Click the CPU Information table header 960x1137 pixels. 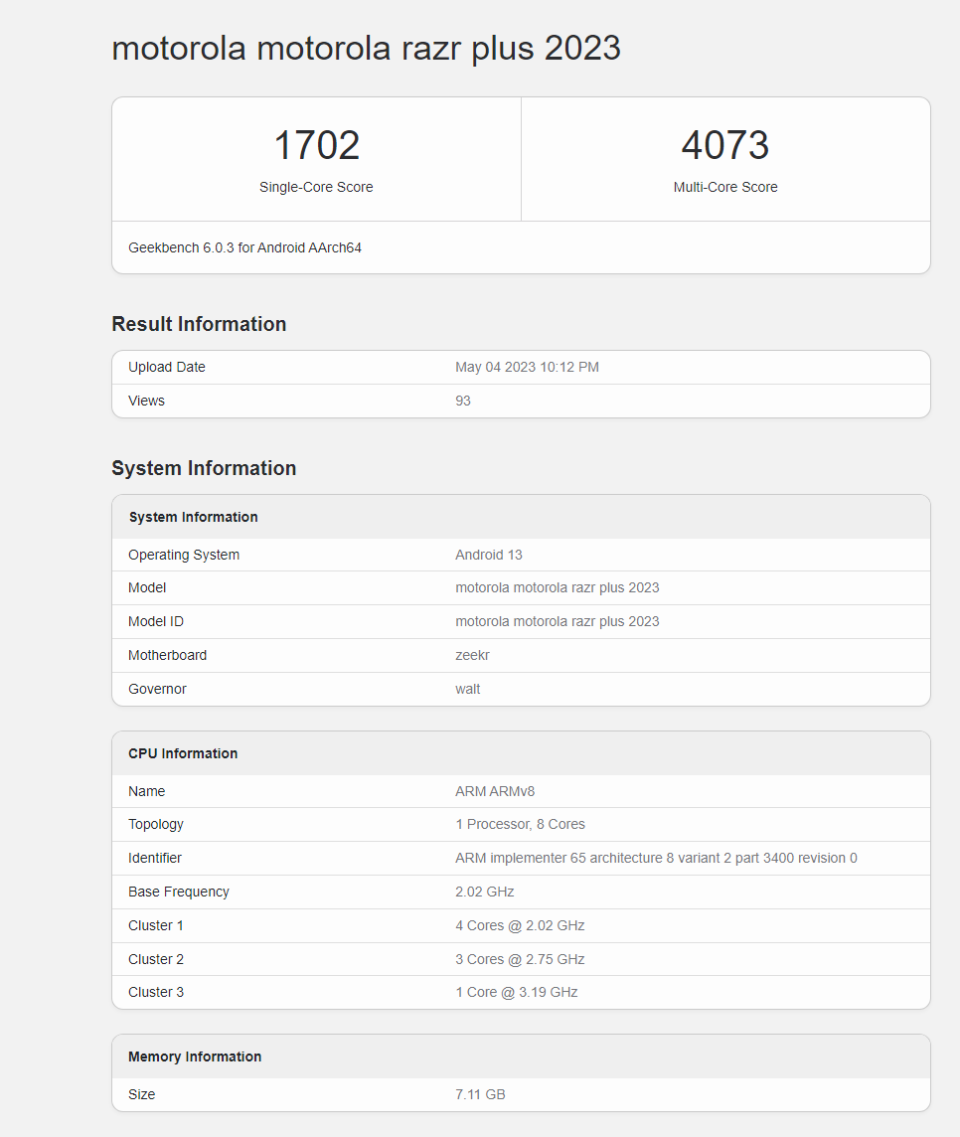(x=183, y=754)
